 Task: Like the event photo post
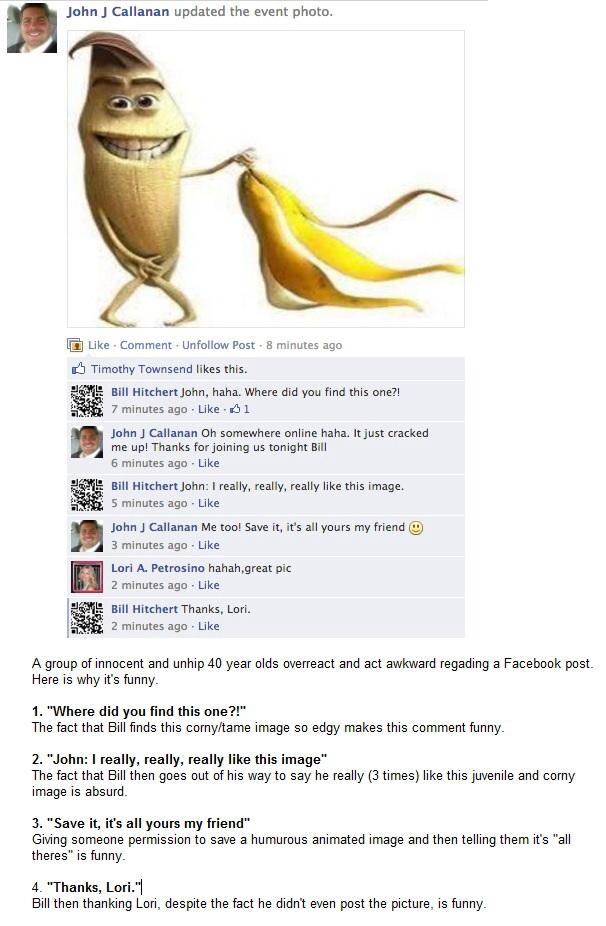[99, 345]
